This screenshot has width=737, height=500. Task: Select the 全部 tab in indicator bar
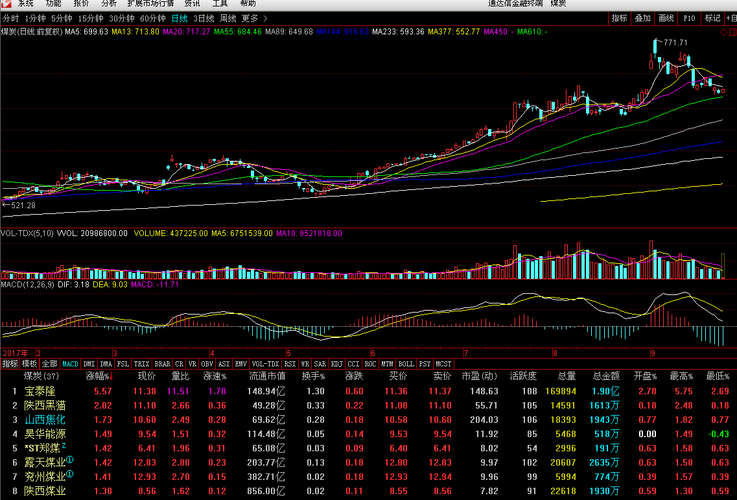[x=49, y=364]
